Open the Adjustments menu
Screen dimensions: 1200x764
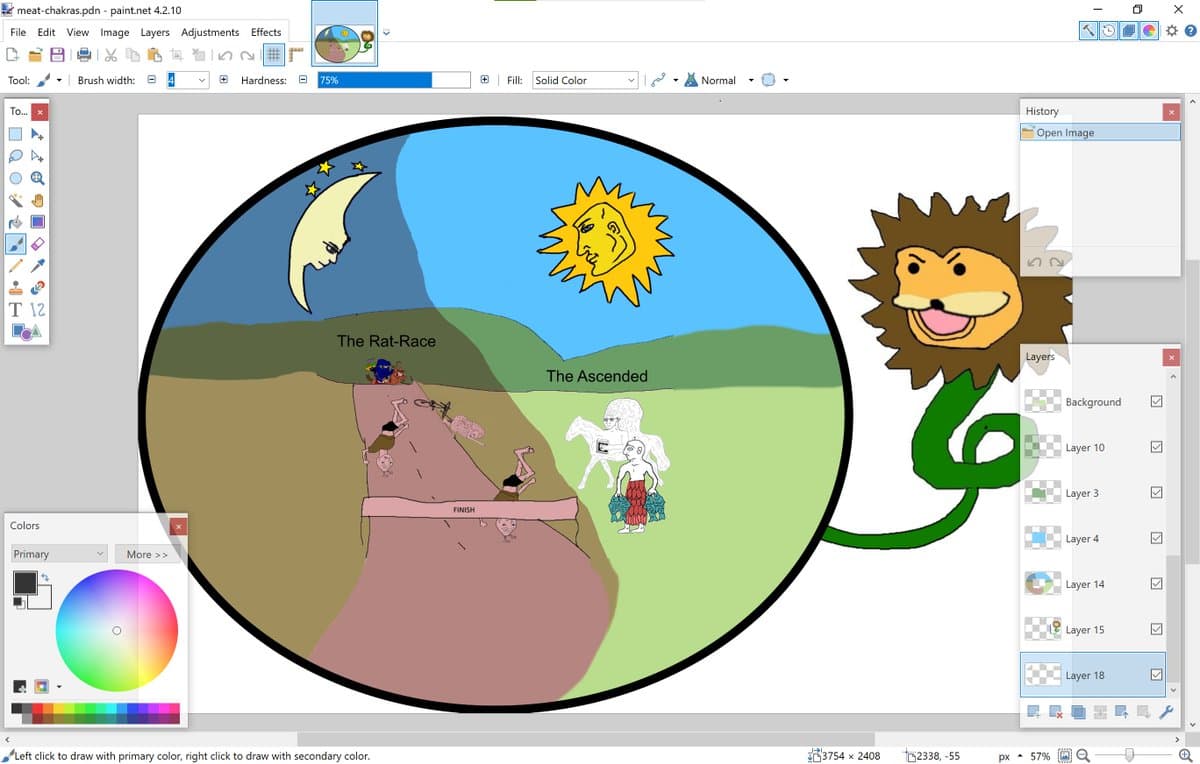[210, 32]
